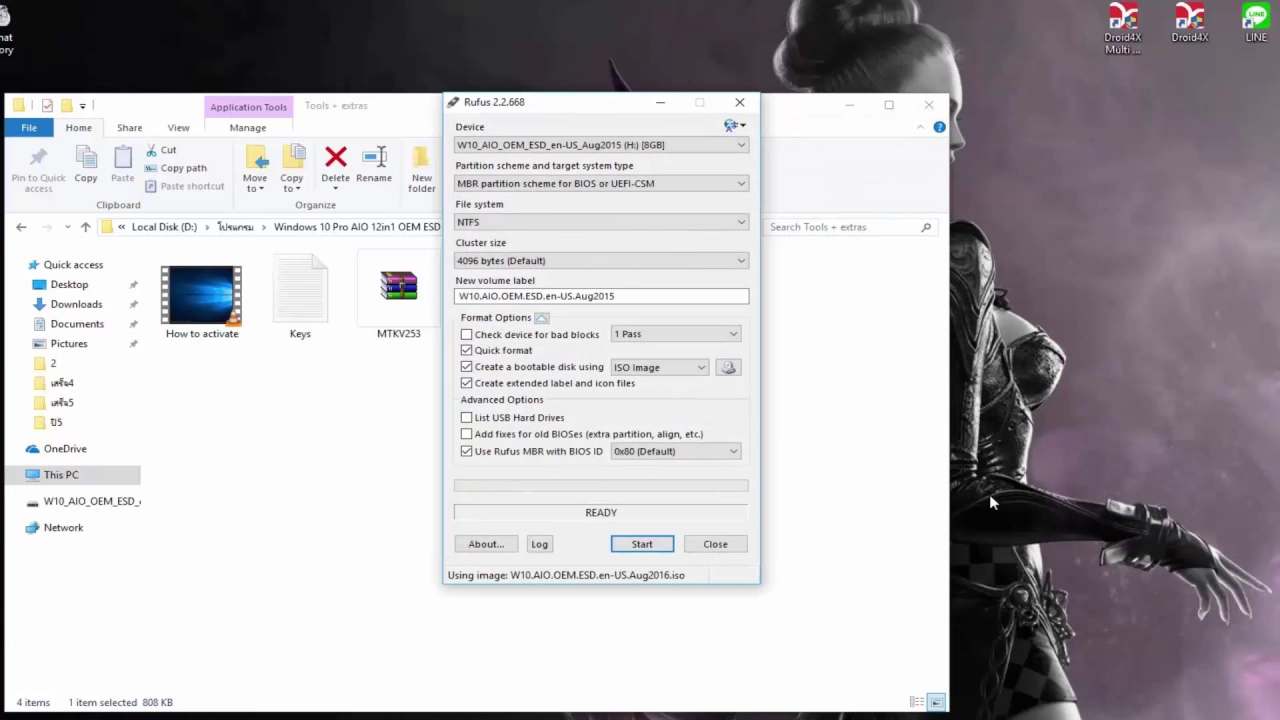Toggle the Quick format checkbox
Image resolution: width=1280 pixels, height=720 pixels.
pos(466,350)
